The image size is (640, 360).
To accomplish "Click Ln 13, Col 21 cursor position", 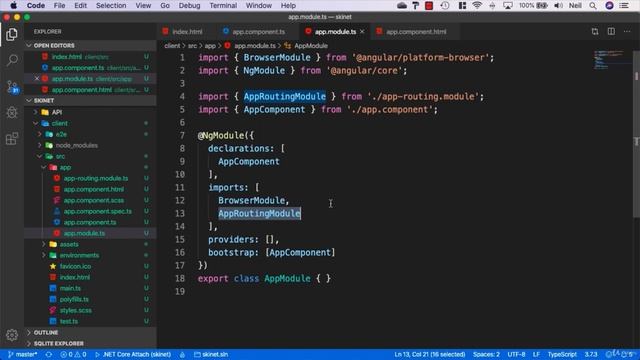I will pyautogui.click(x=429, y=354).
